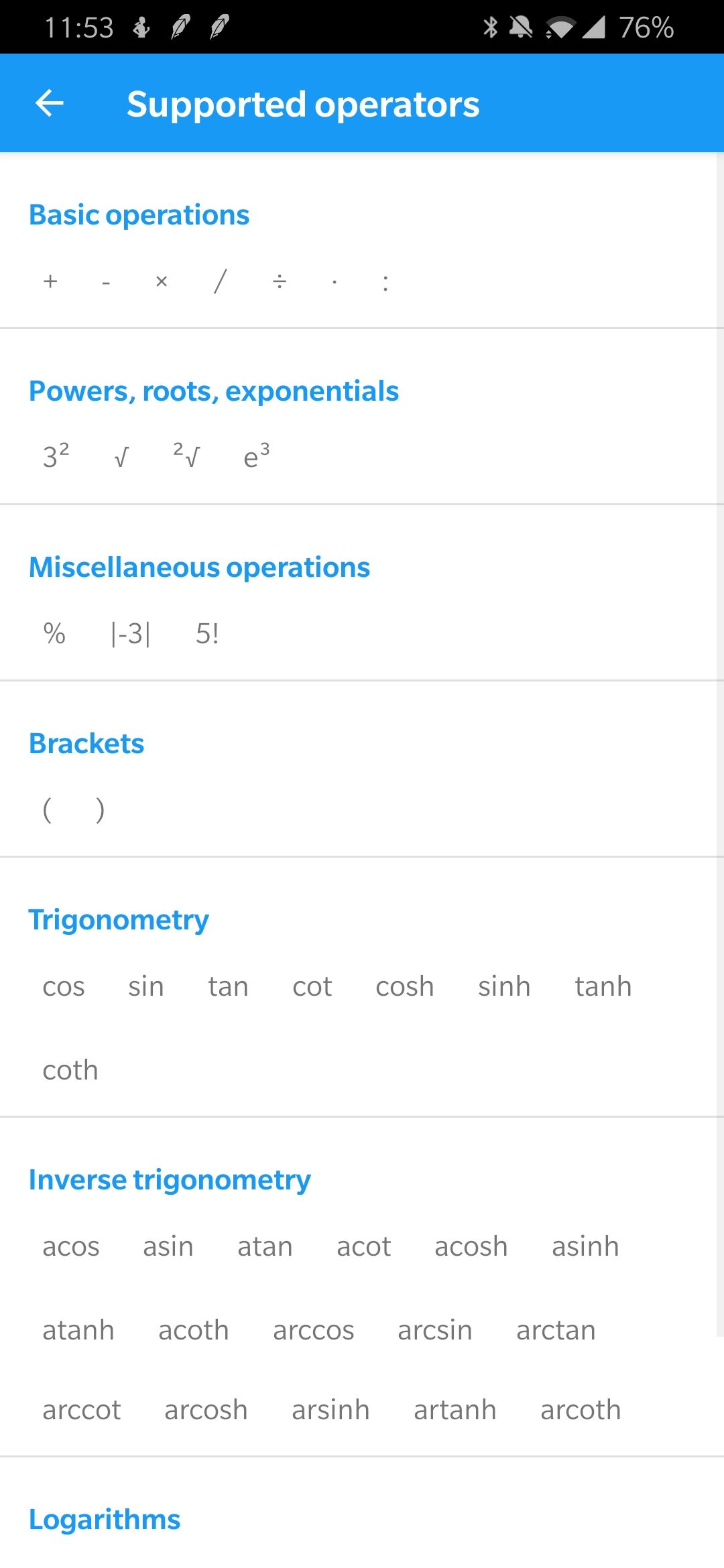724x1568 pixels.
Task: Expand the Trigonometry section heading
Action: click(119, 919)
